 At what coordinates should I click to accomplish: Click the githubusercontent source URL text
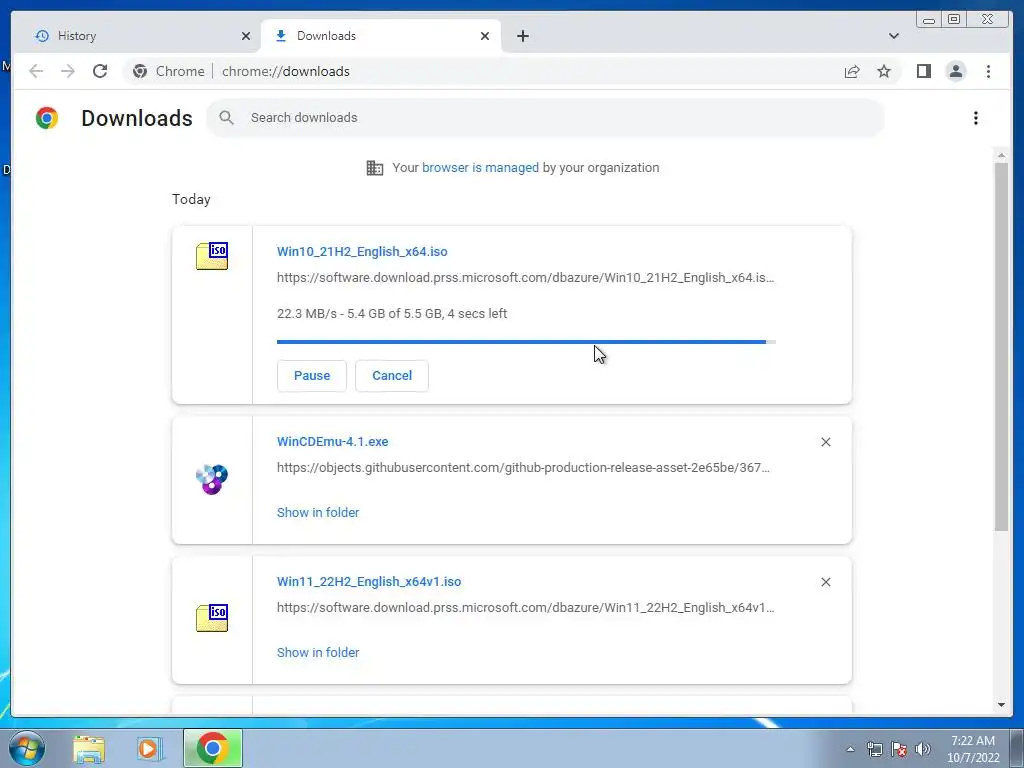coord(523,468)
